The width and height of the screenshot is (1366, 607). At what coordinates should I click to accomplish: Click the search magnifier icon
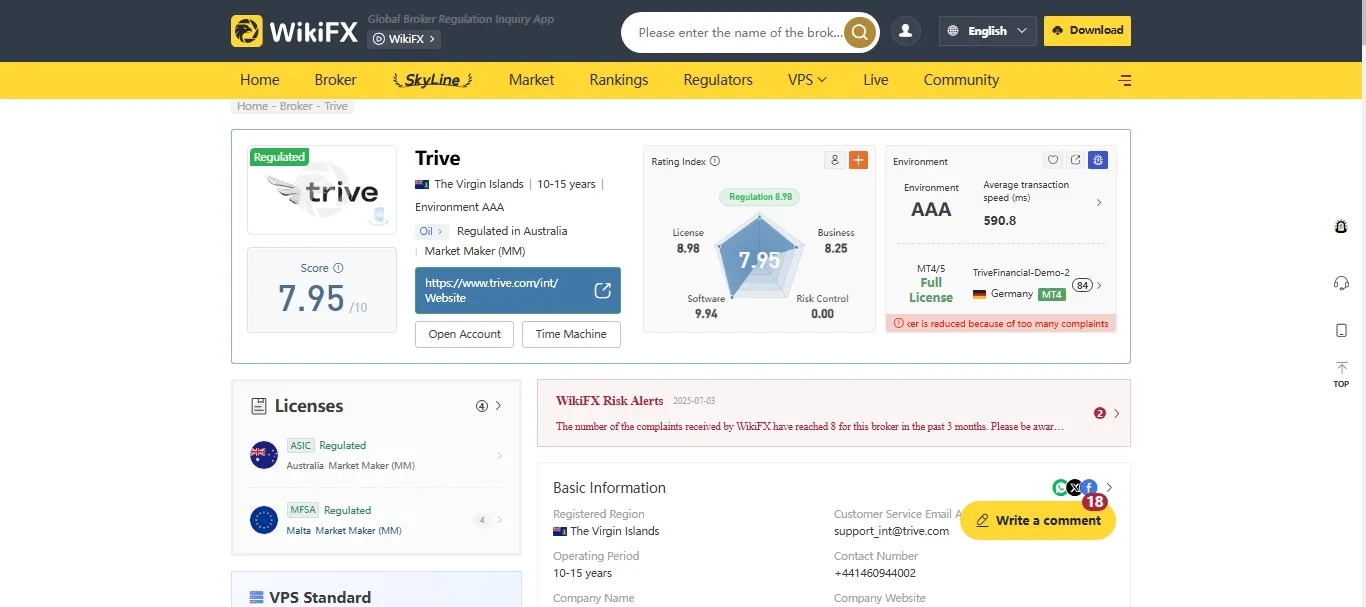[859, 32]
